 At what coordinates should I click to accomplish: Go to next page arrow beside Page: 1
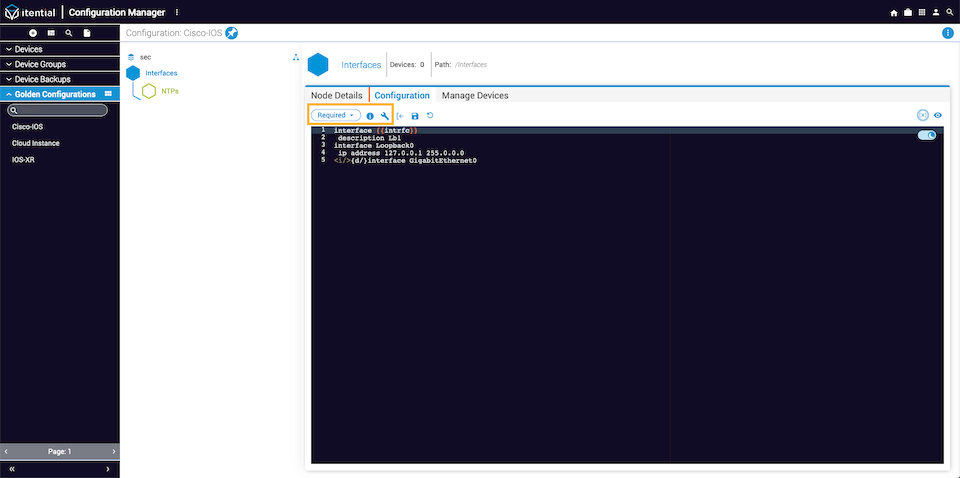[x=113, y=452]
